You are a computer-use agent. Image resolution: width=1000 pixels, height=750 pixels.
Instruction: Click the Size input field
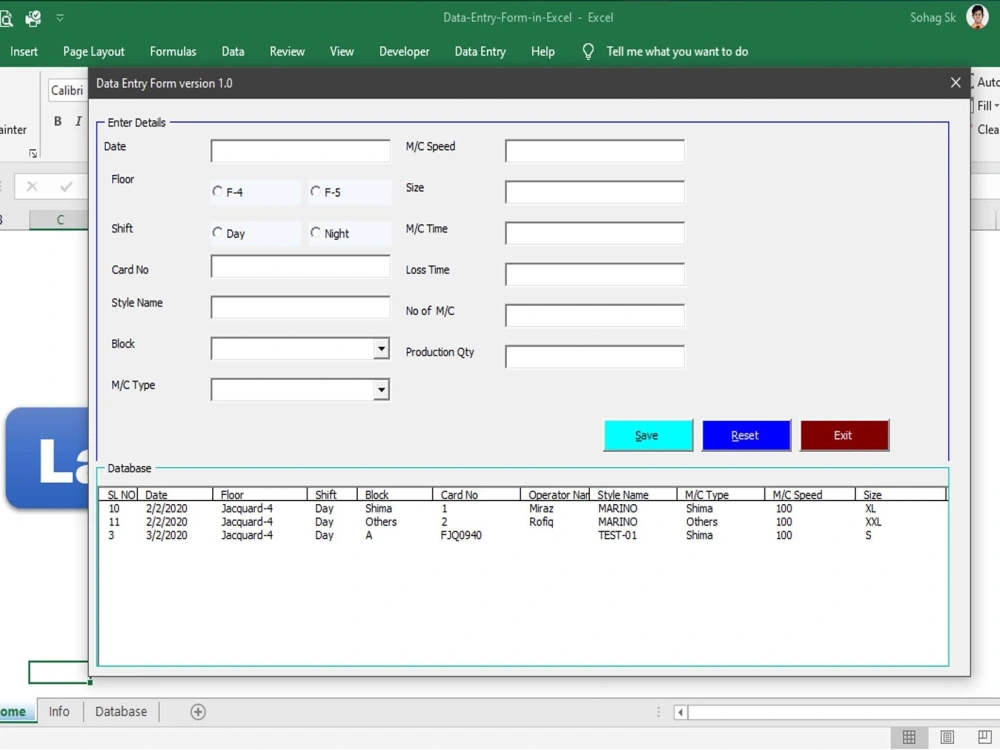click(x=595, y=192)
